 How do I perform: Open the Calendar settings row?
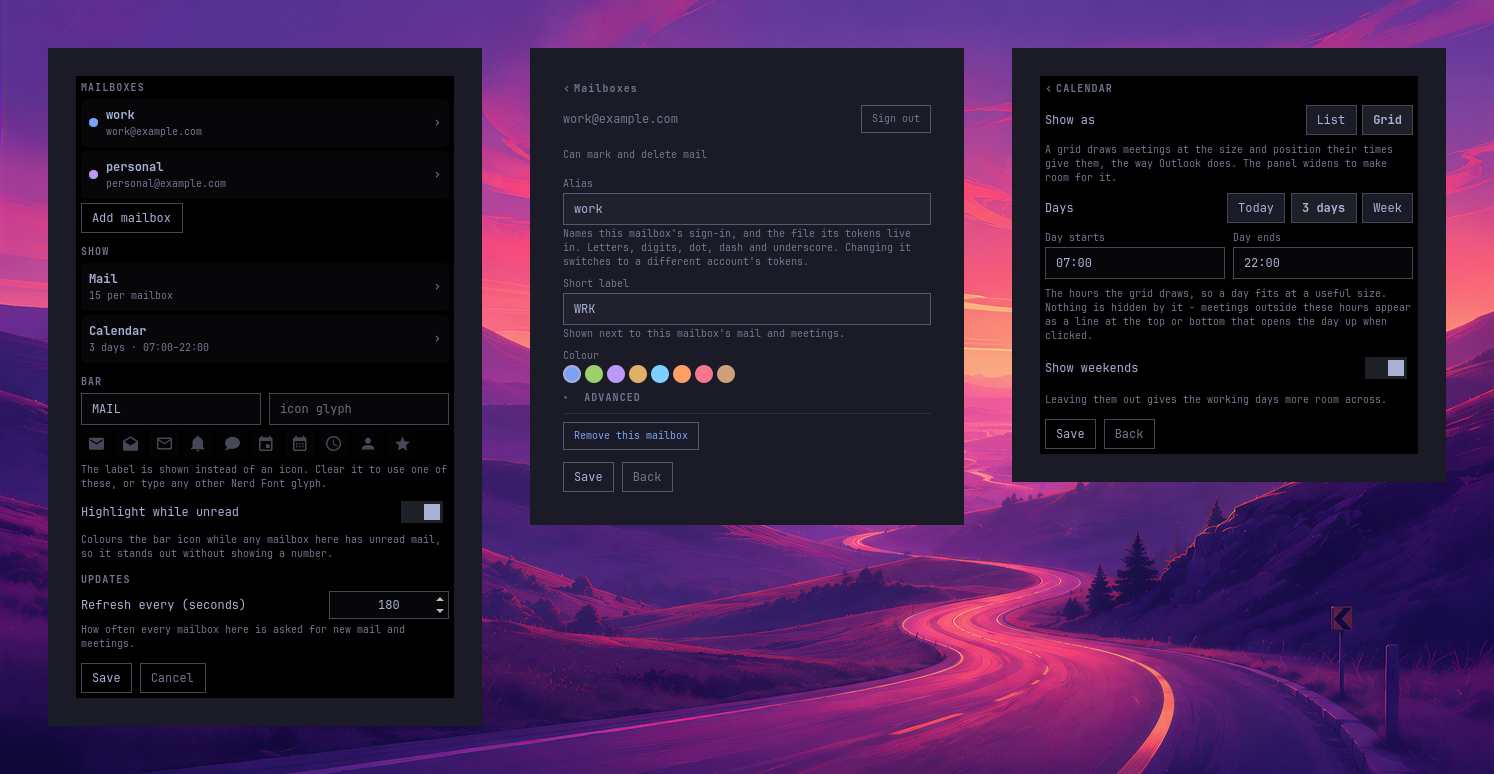click(265, 339)
